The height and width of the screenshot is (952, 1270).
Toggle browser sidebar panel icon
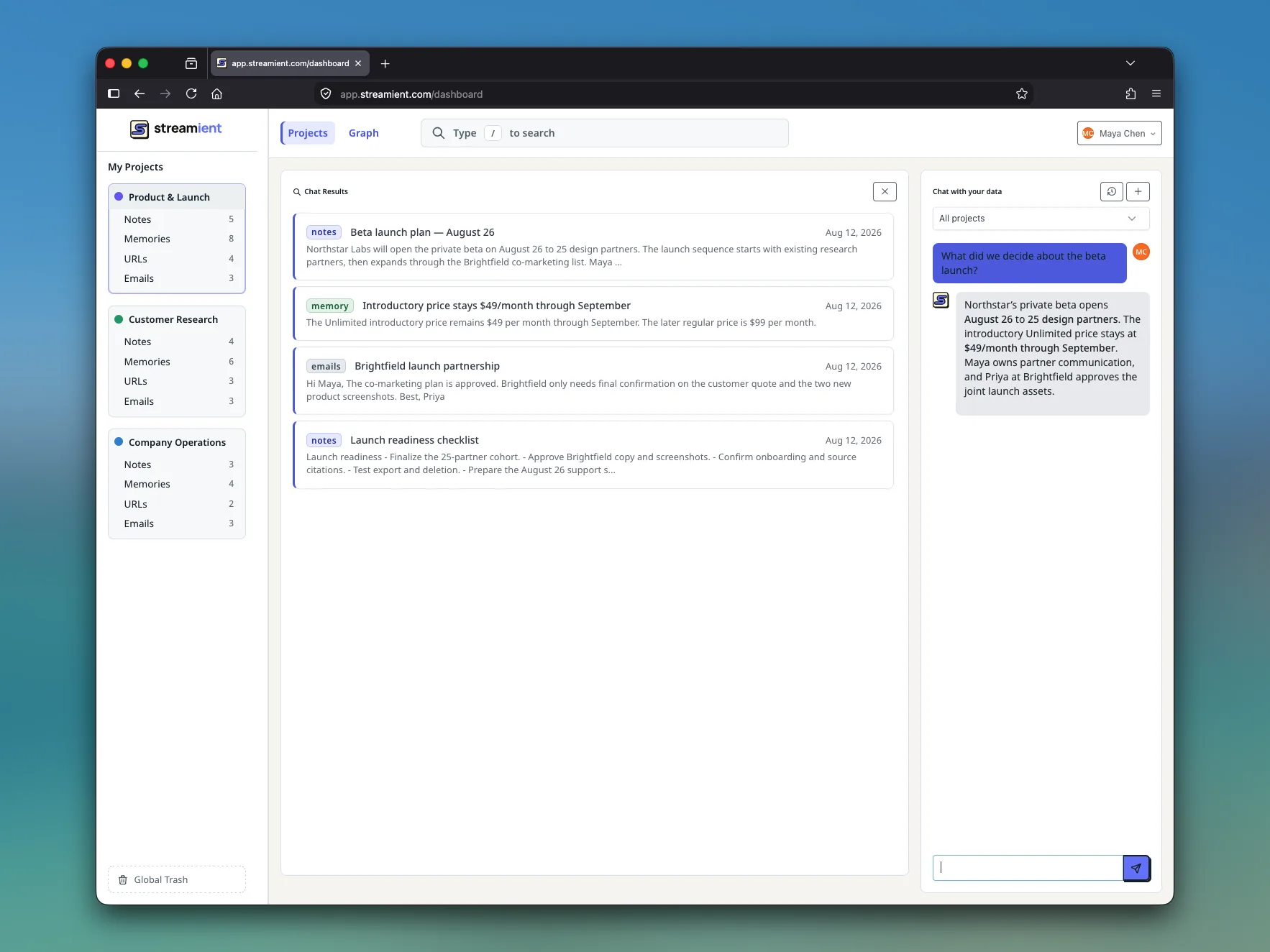coord(114,93)
